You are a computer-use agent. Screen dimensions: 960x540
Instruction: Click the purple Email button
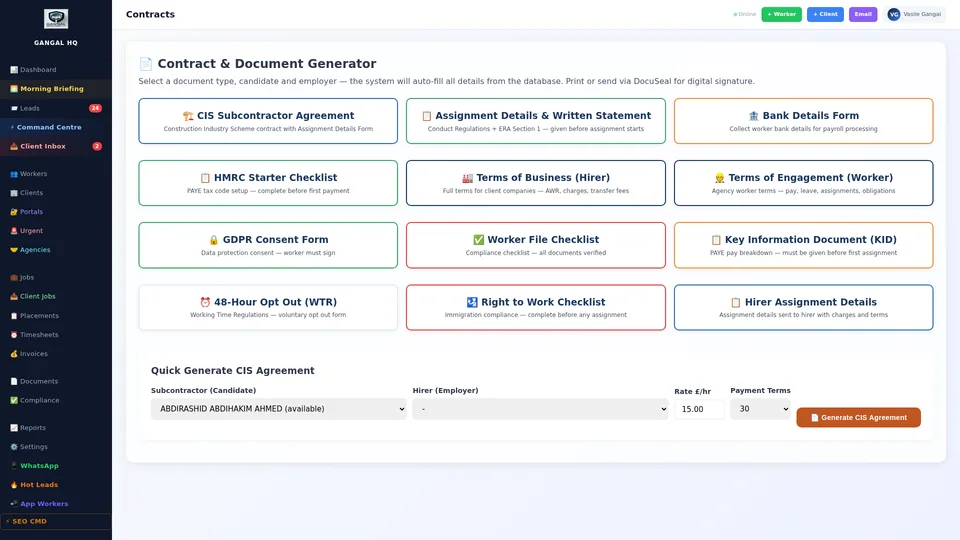point(863,14)
